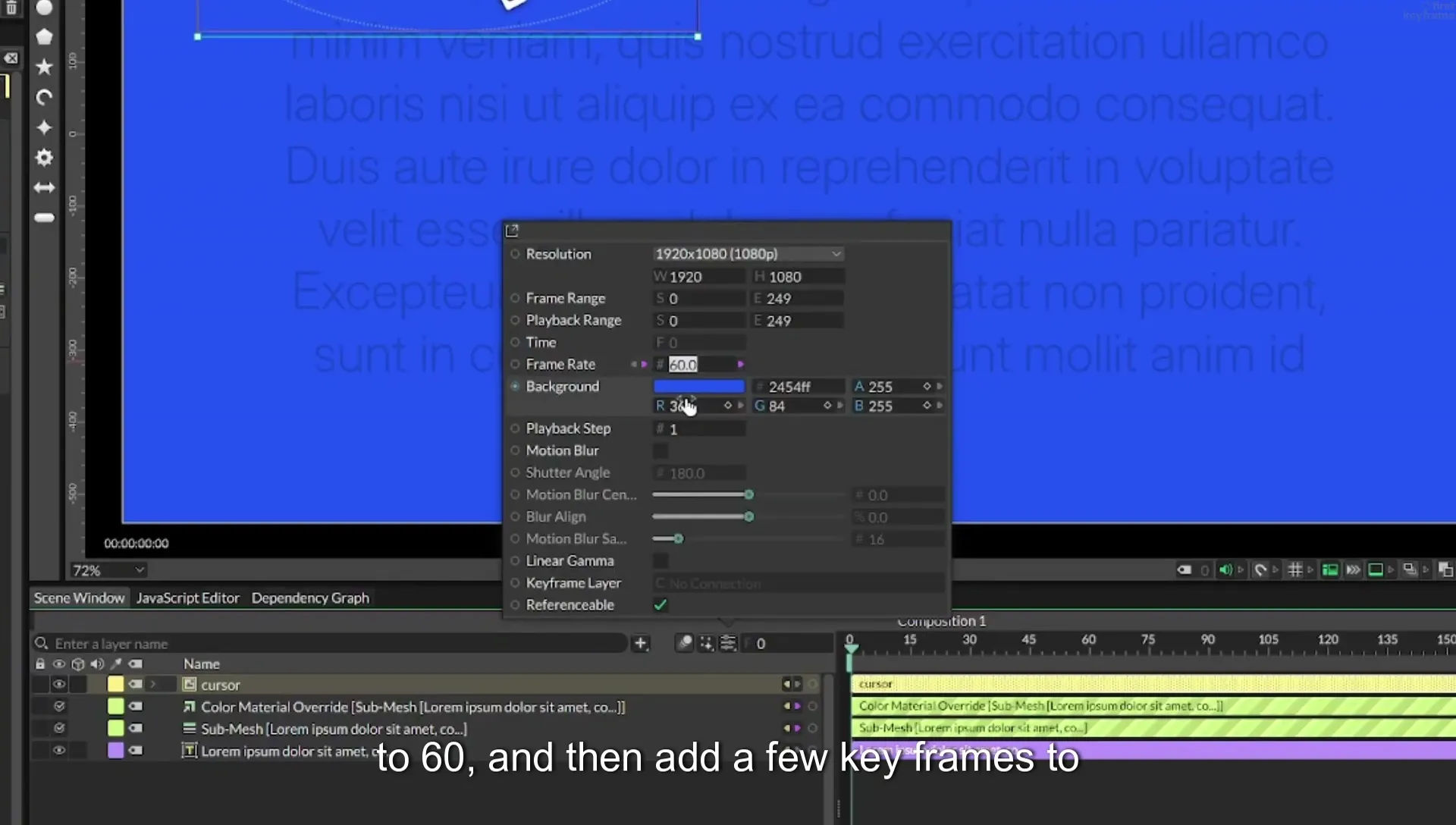Enable the Linear Gamma checkbox
The image size is (1456, 825).
pos(661,561)
